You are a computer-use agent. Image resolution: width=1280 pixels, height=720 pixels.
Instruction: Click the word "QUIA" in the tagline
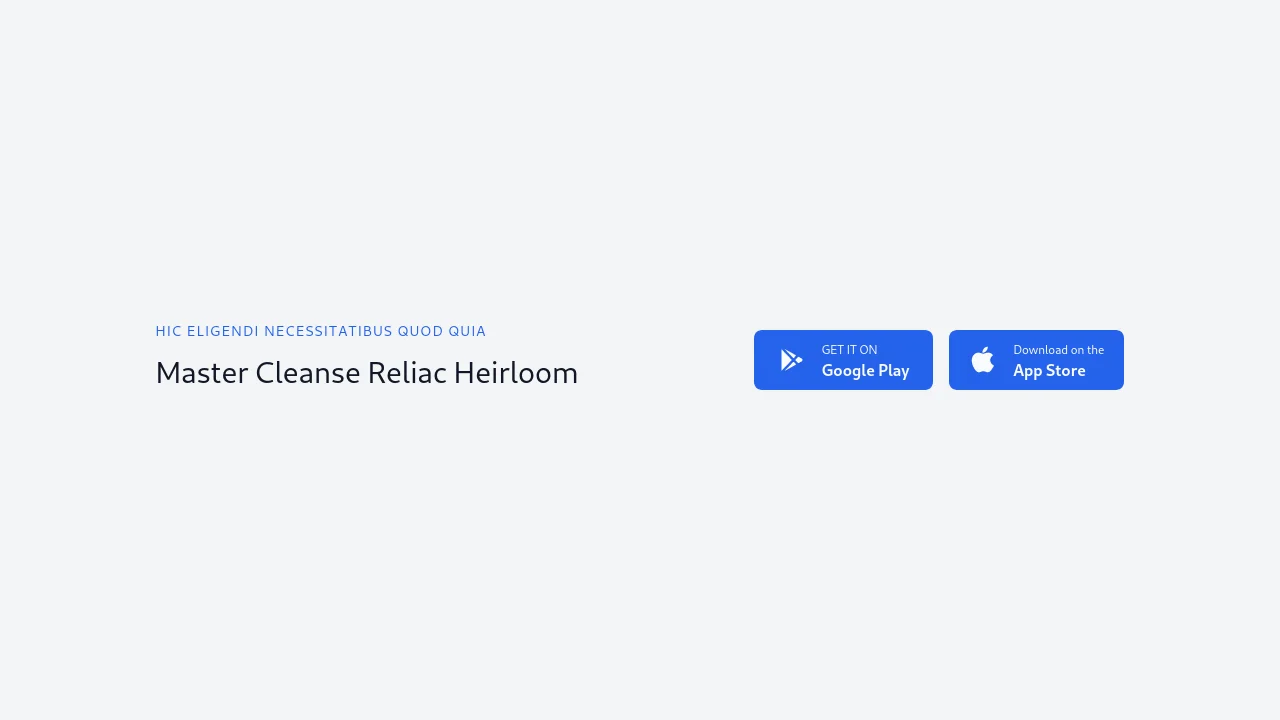coord(467,331)
